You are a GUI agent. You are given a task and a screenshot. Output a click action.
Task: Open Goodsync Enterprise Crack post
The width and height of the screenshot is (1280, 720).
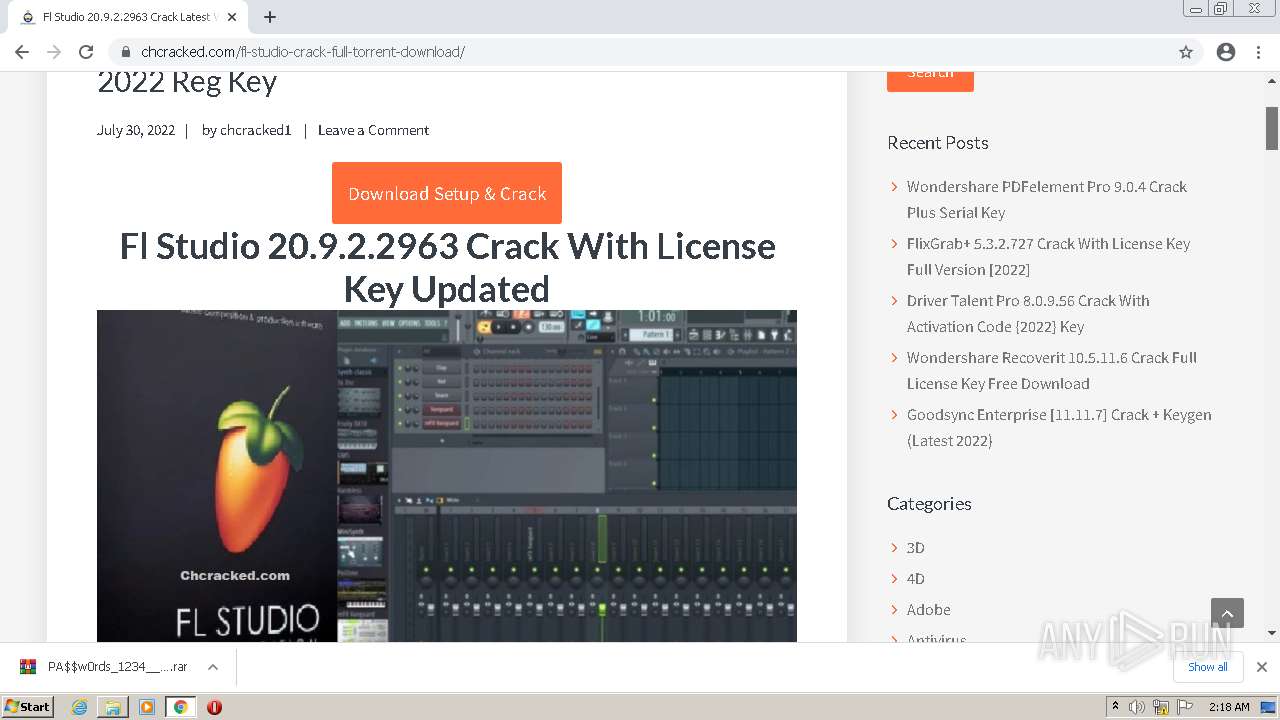pos(1059,427)
